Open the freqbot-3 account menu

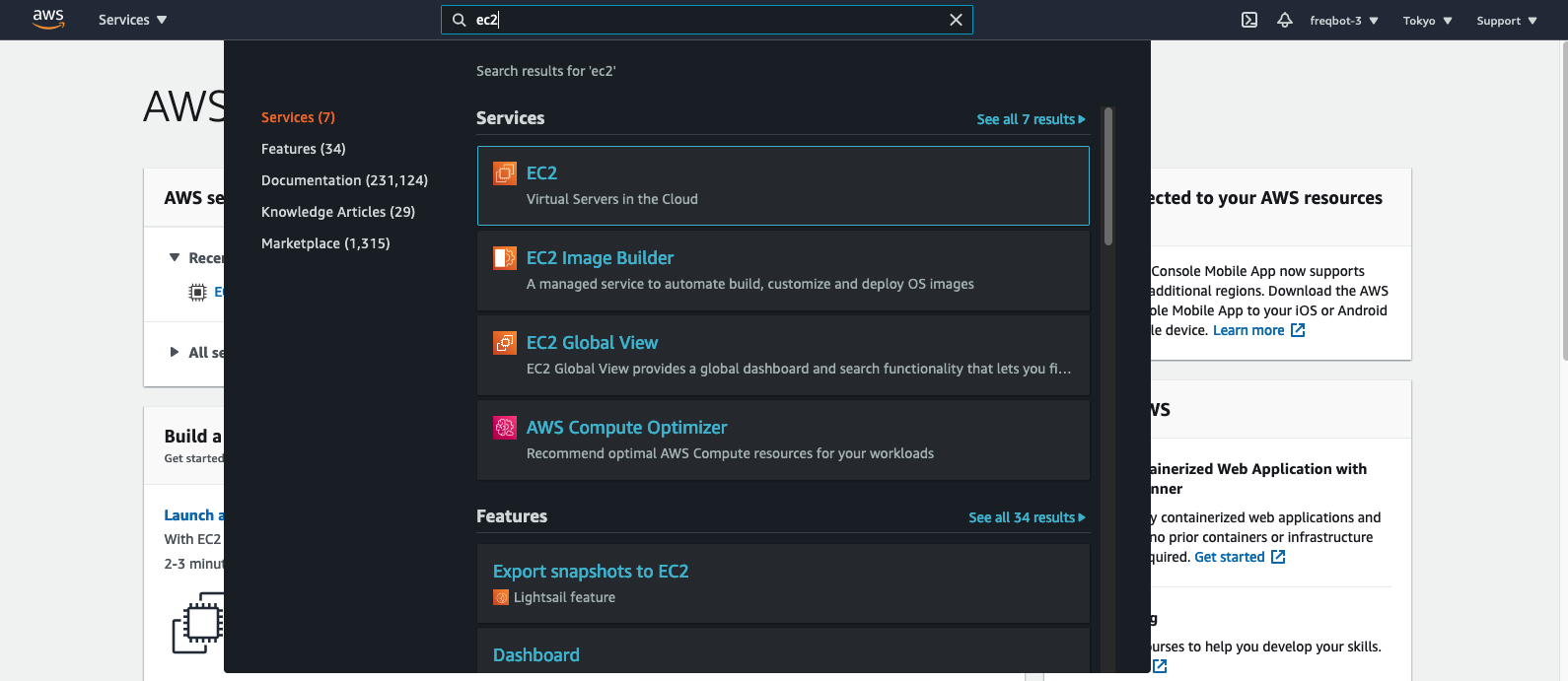point(1344,21)
